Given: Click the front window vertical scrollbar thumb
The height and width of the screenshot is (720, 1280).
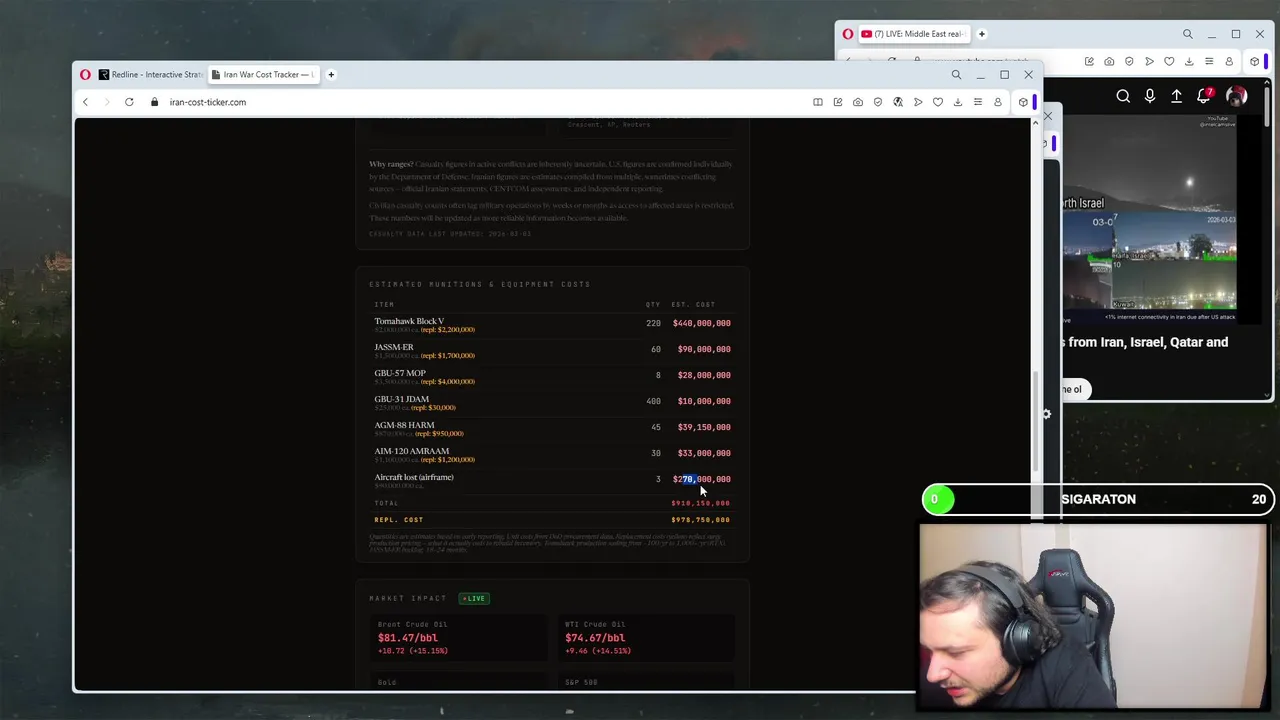Looking at the screenshot, I should [x=1035, y=421].
